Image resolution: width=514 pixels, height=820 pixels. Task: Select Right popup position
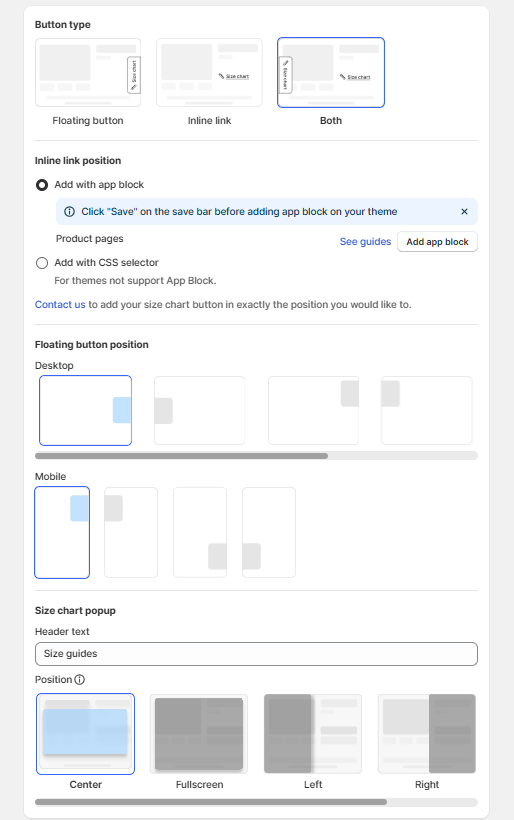427,734
